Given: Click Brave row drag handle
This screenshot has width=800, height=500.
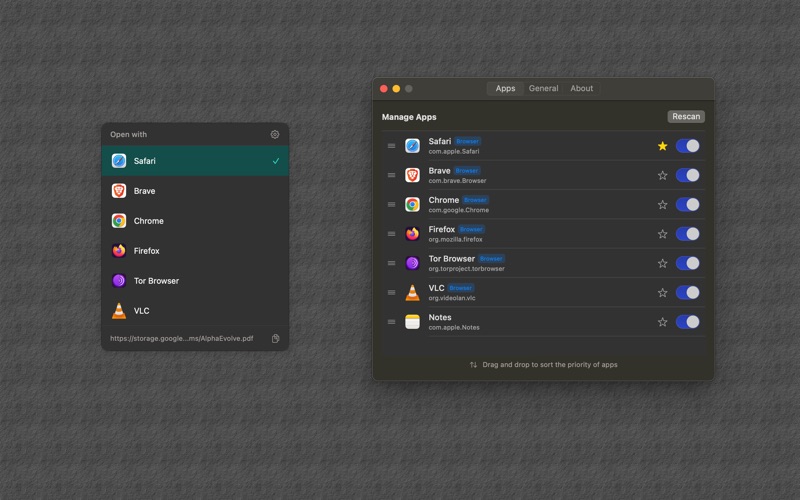Looking at the screenshot, I should [x=391, y=176].
